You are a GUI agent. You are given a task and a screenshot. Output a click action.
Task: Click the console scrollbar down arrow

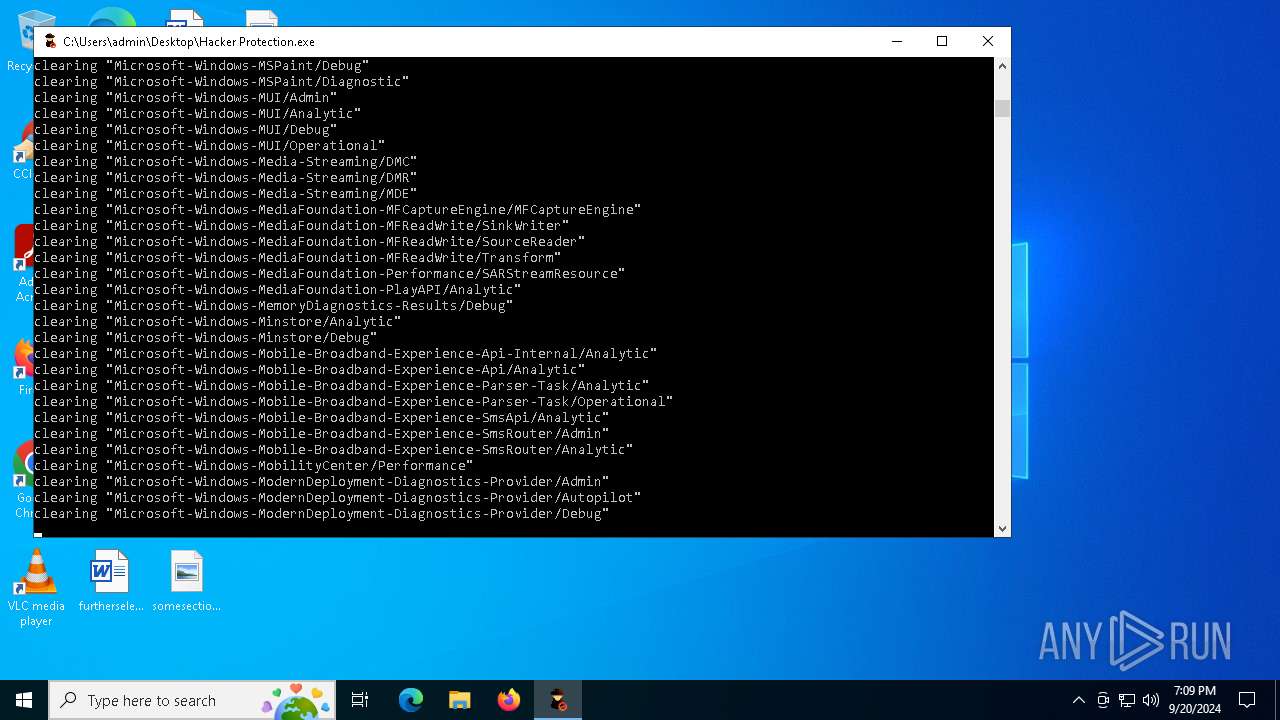click(1002, 528)
